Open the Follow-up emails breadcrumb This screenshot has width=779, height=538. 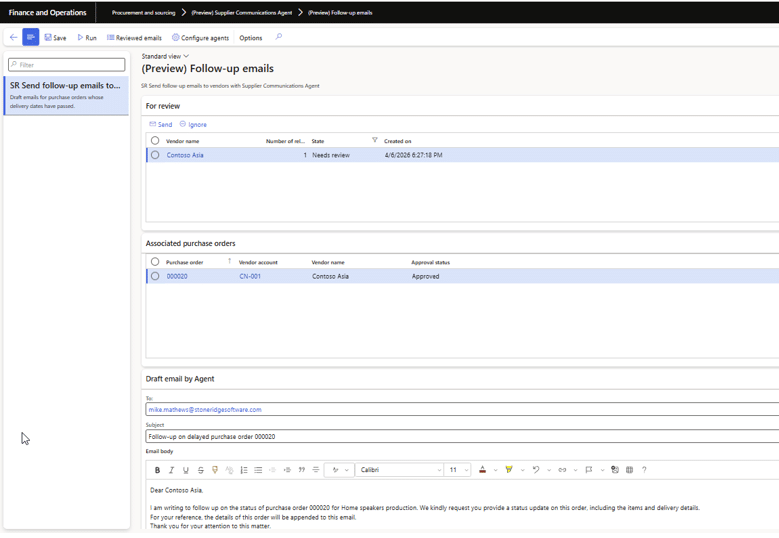pyautogui.click(x=340, y=13)
